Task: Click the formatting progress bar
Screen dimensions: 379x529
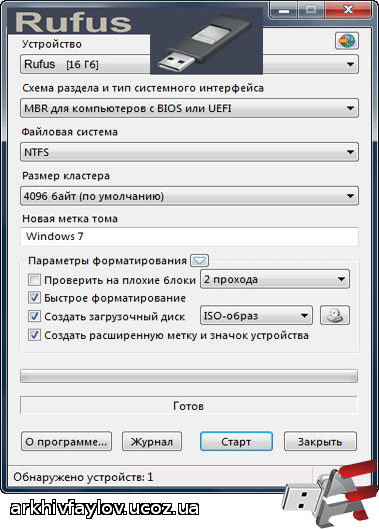Action: click(189, 376)
